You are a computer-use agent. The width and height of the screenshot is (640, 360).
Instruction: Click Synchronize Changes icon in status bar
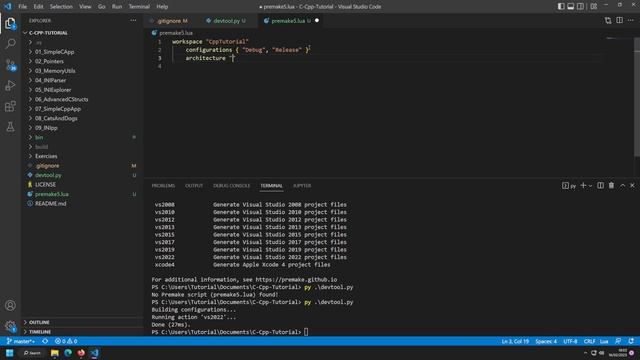(x=45, y=341)
